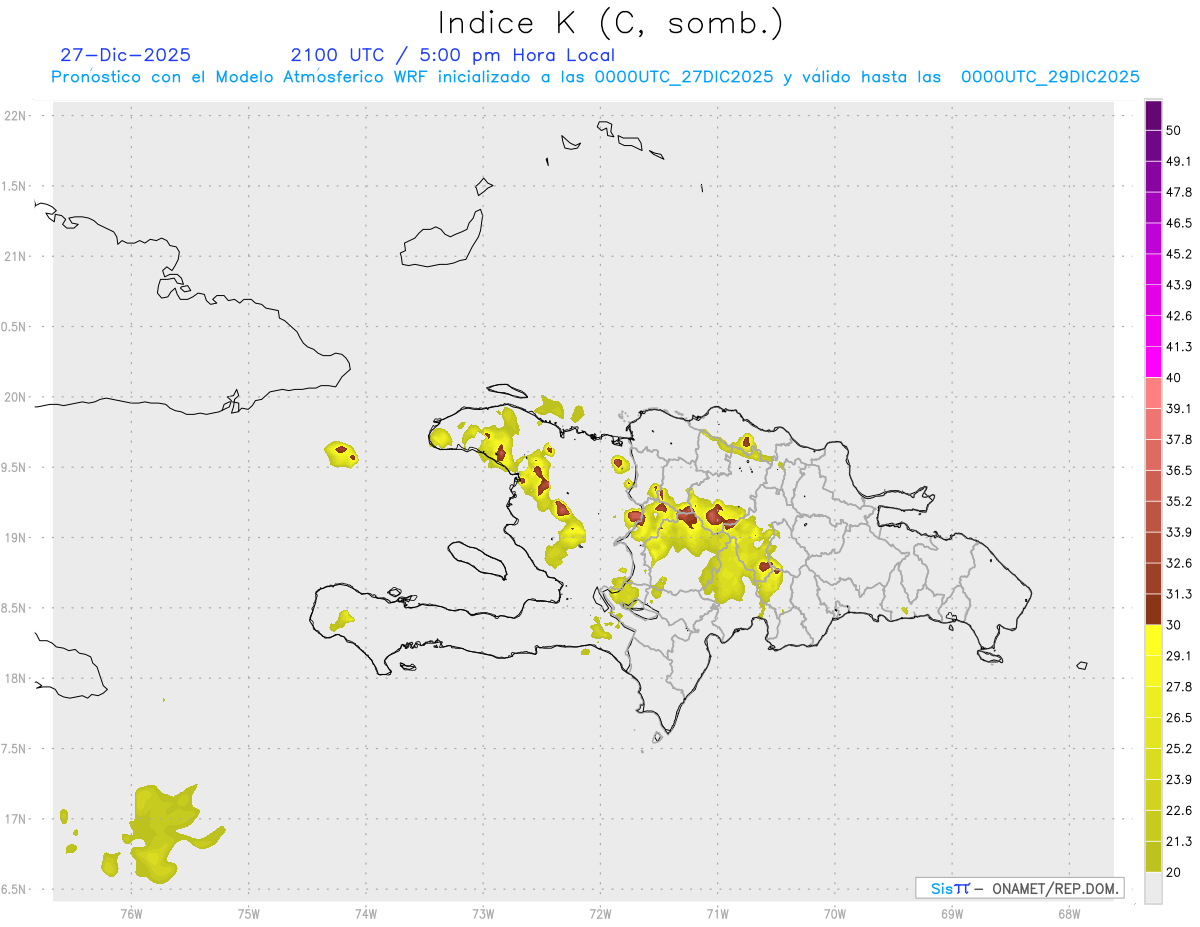The height and width of the screenshot is (927, 1200).
Task: Click the "SisTT - ONAMET/REP.DOM." label box
Action: coord(1019,888)
